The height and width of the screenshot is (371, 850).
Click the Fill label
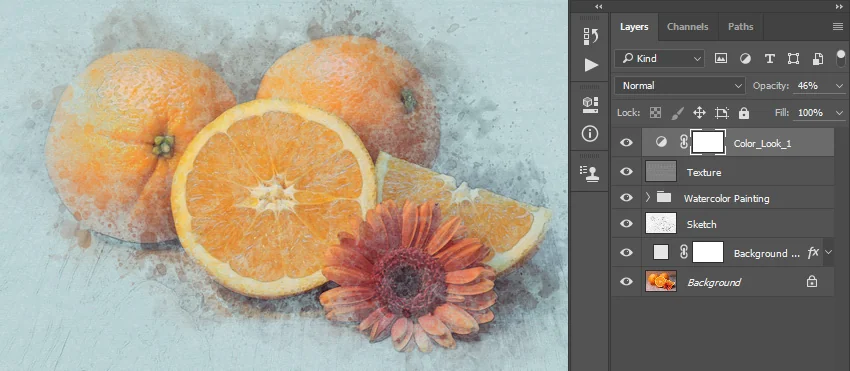[x=783, y=113]
